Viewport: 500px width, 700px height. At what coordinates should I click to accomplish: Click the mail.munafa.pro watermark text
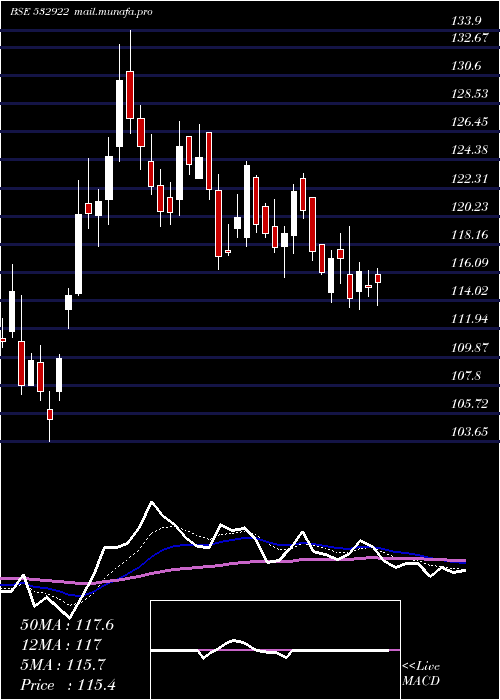[112, 12]
